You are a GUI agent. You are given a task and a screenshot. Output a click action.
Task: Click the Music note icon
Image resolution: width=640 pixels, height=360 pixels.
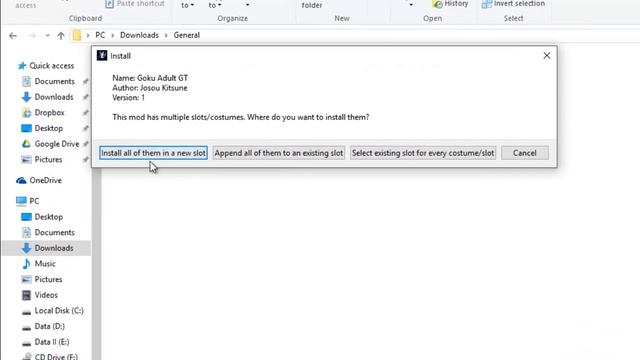point(27,264)
